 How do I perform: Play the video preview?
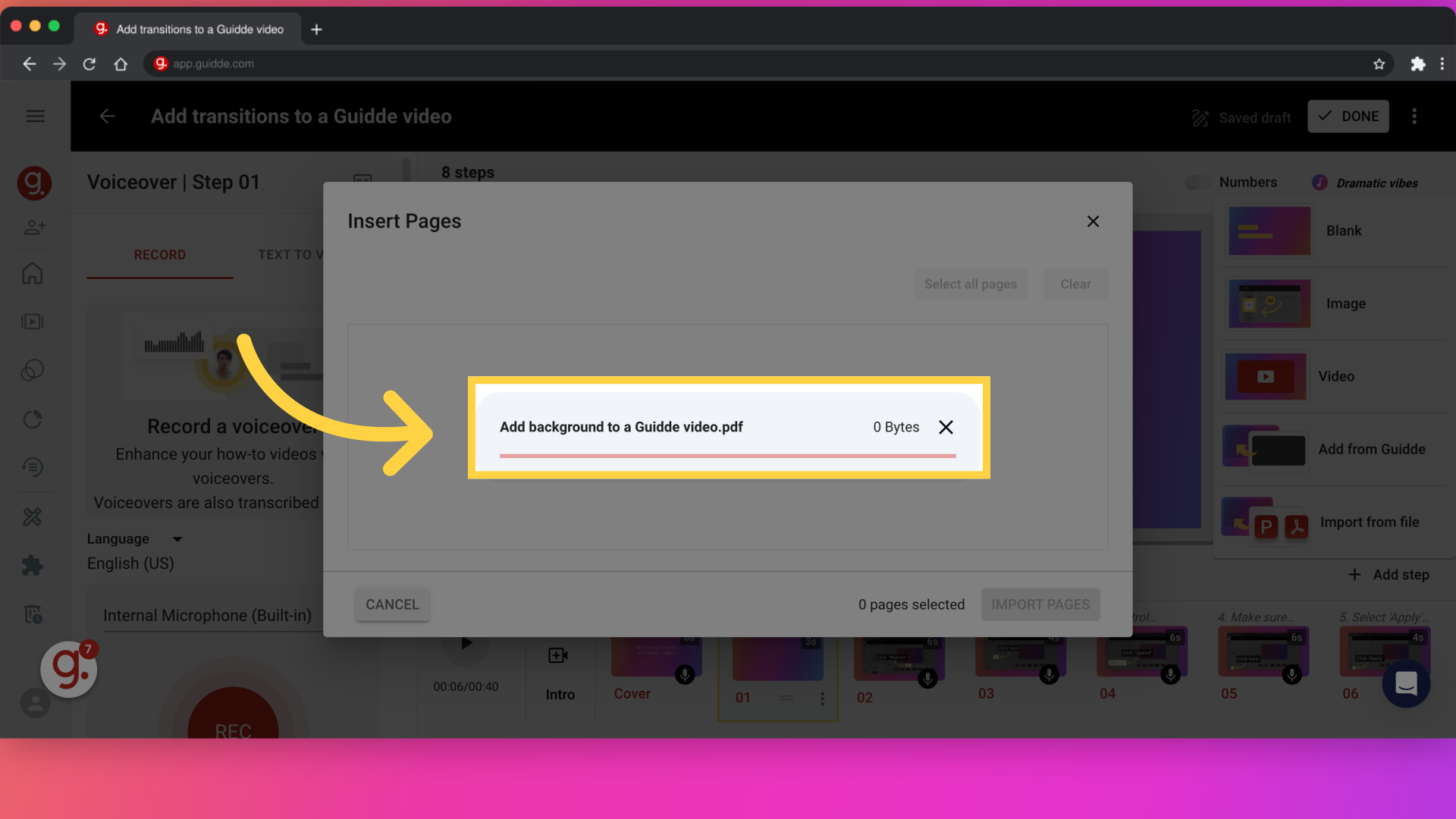pyautogui.click(x=466, y=643)
